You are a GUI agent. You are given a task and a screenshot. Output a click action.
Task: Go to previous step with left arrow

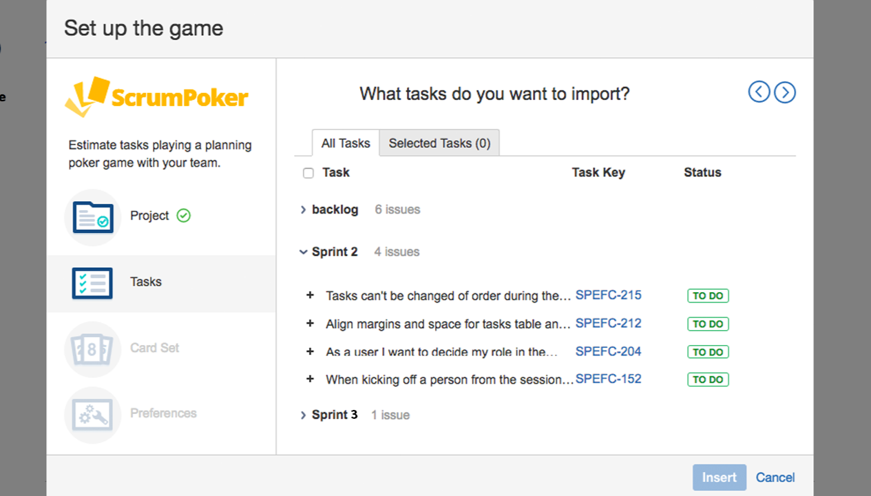click(759, 93)
